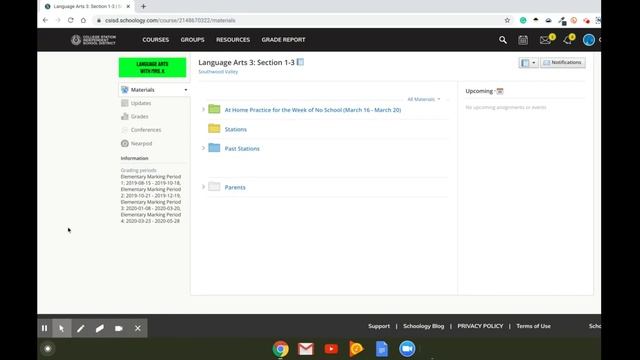Open the GRADE REPORT page
The image size is (640, 360).
pos(283,40)
